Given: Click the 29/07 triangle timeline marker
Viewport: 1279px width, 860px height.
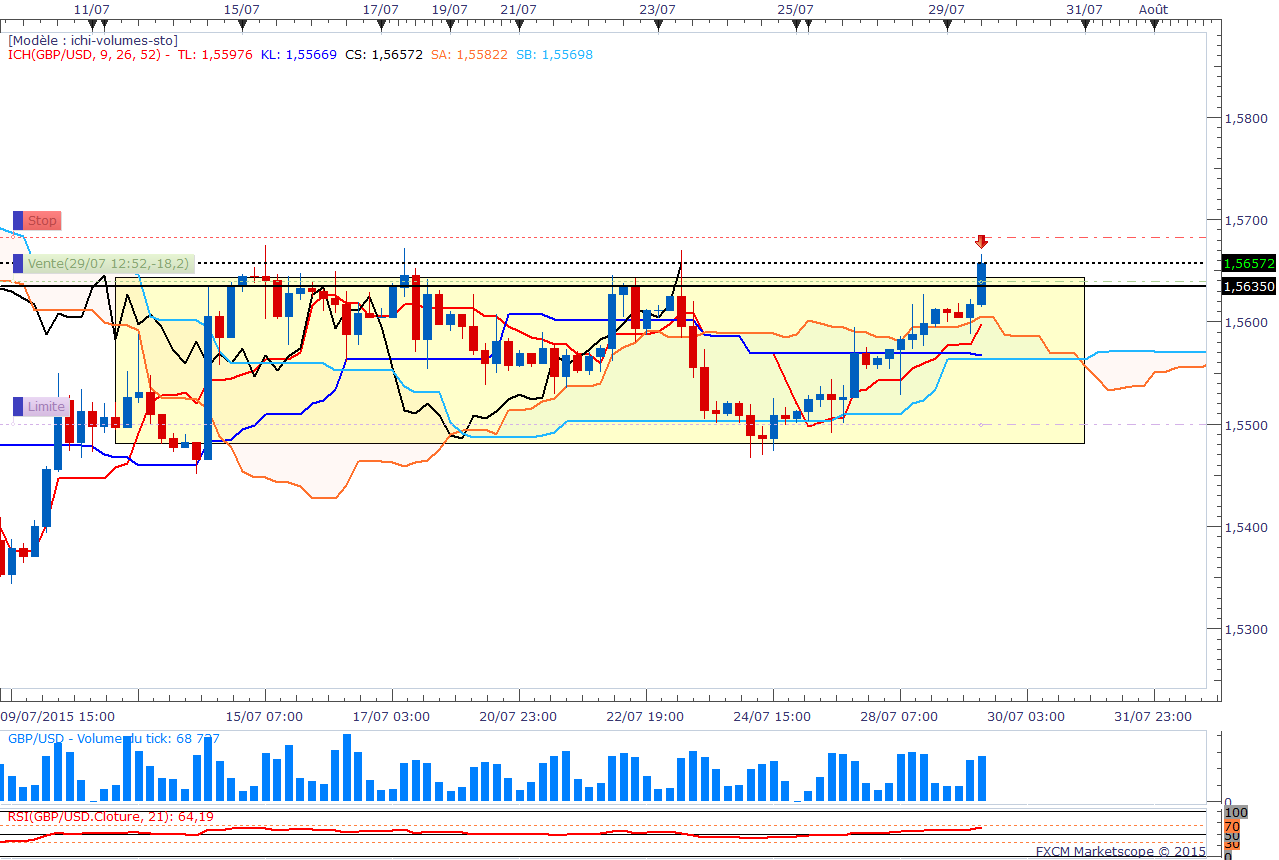Looking at the screenshot, I should click(x=946, y=26).
